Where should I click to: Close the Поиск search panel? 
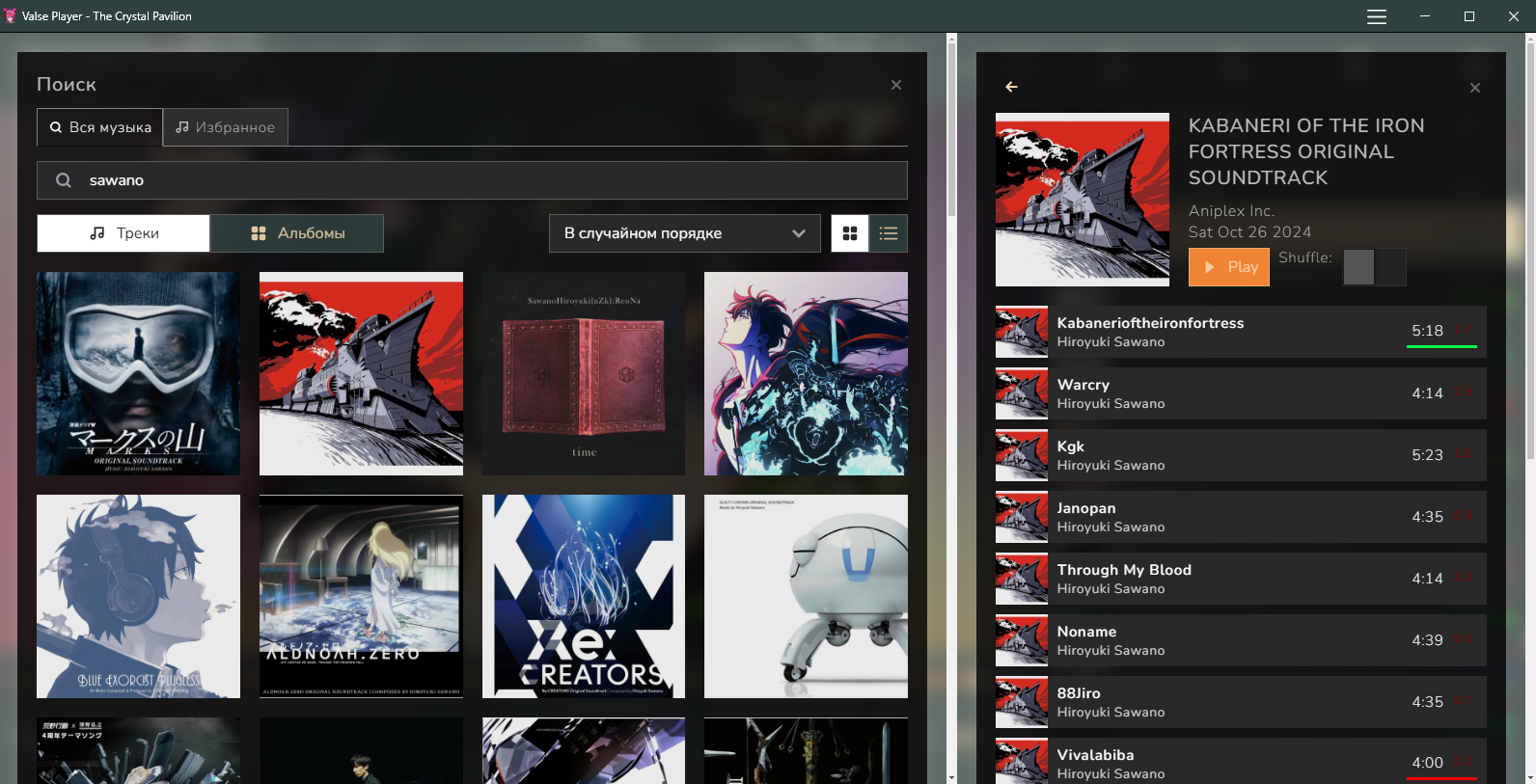895,85
